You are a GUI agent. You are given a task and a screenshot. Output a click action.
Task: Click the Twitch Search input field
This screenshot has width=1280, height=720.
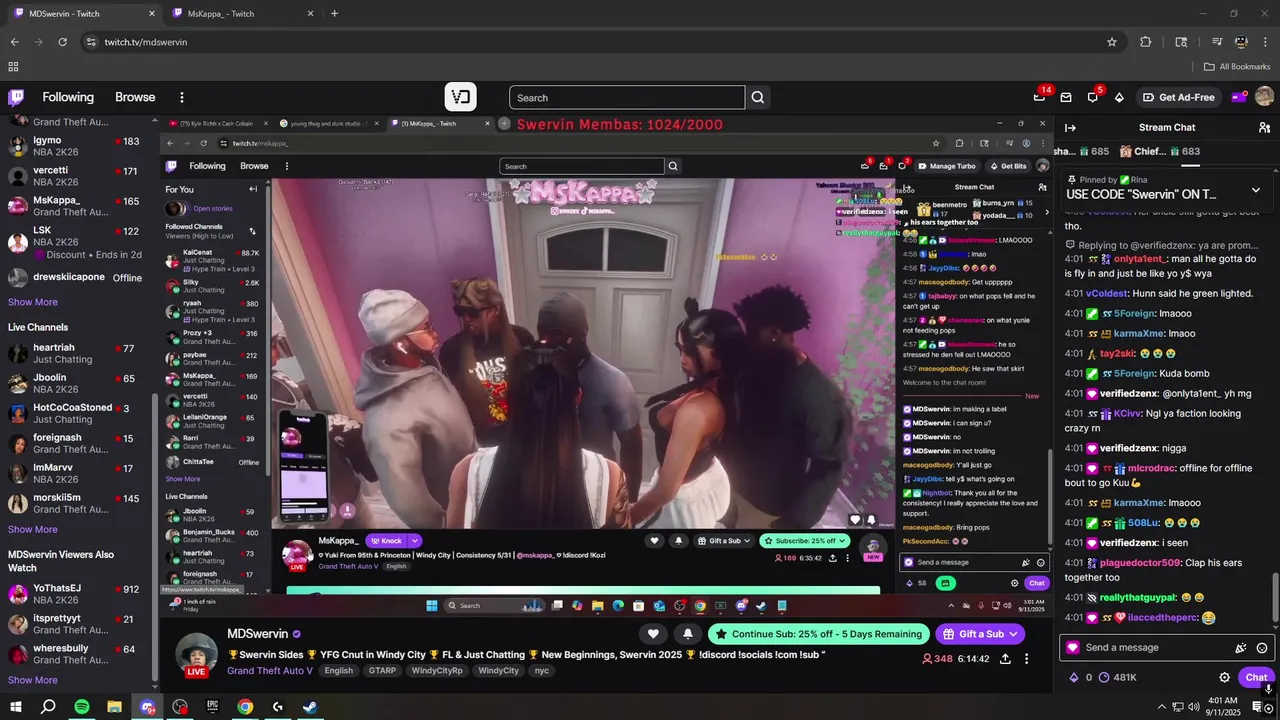coord(627,97)
